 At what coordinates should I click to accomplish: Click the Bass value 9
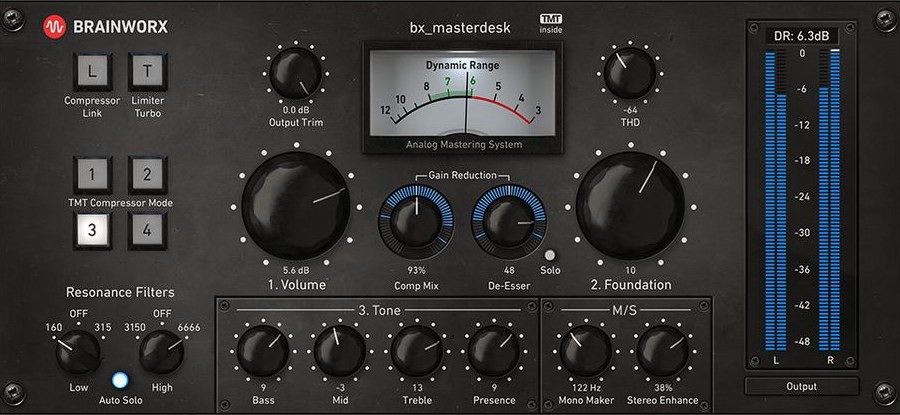pyautogui.click(x=263, y=387)
